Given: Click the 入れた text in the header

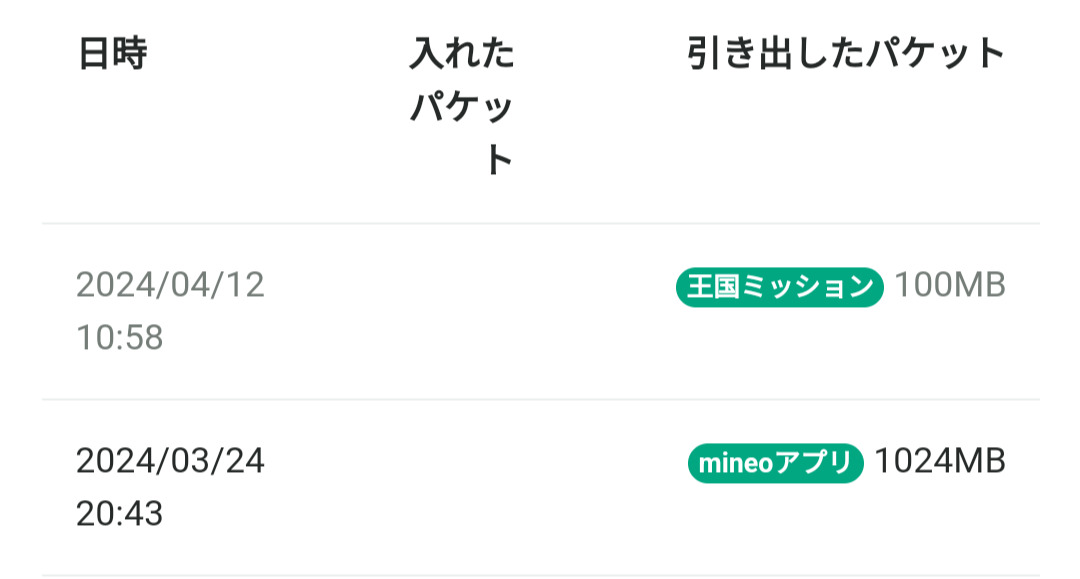Looking at the screenshot, I should (x=462, y=54).
